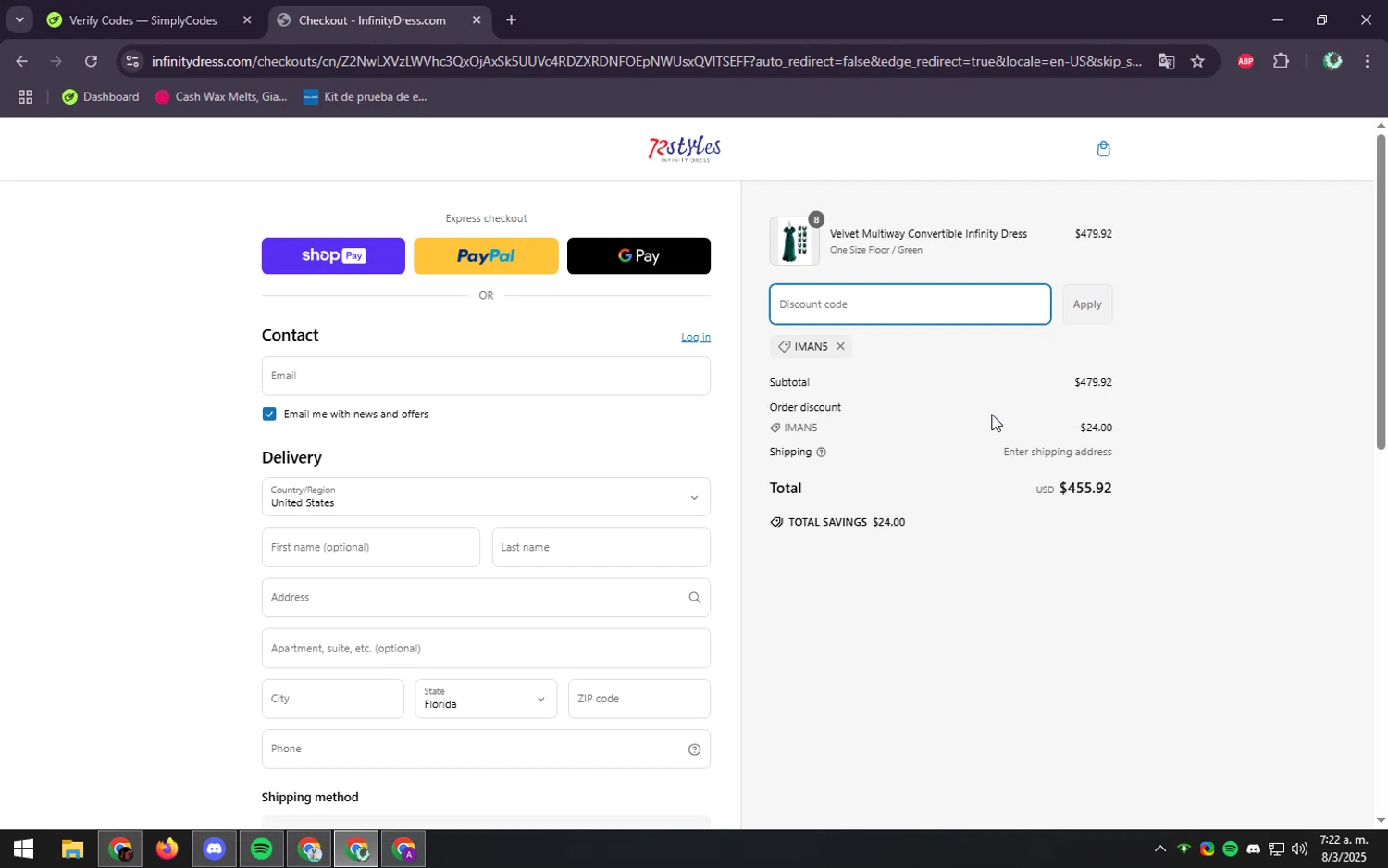Remove the IMAN5 discount code tag
The width and height of the screenshot is (1388, 868).
pyautogui.click(x=840, y=346)
